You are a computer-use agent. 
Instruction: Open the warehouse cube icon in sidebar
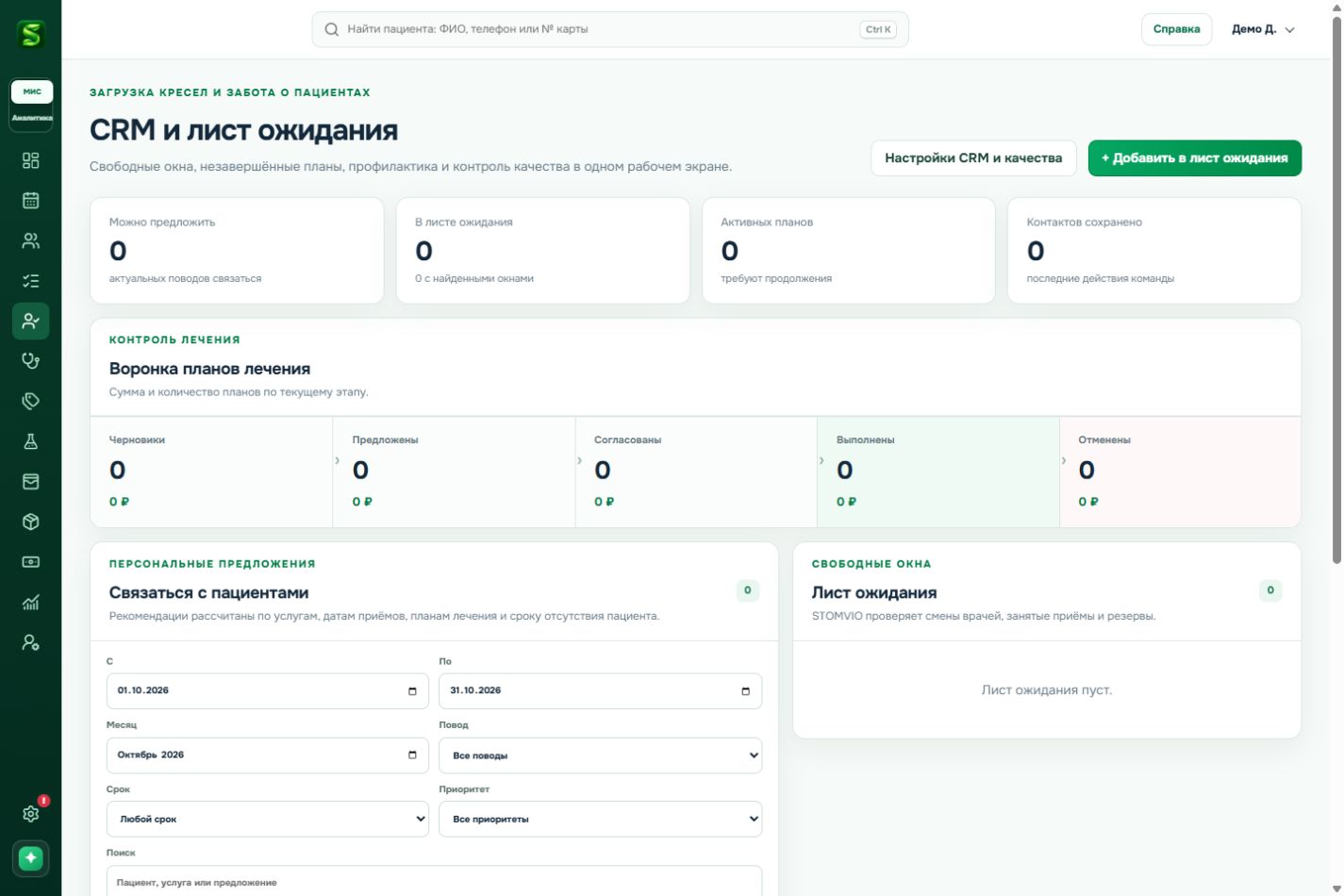tap(31, 522)
